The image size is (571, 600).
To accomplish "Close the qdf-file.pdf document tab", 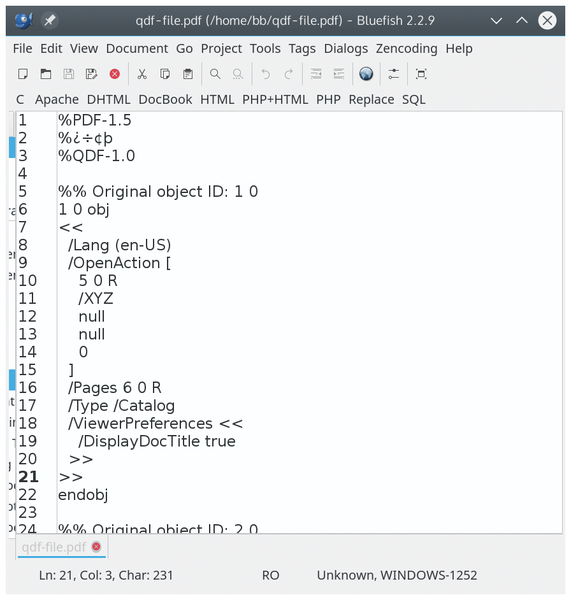I will pos(96,547).
